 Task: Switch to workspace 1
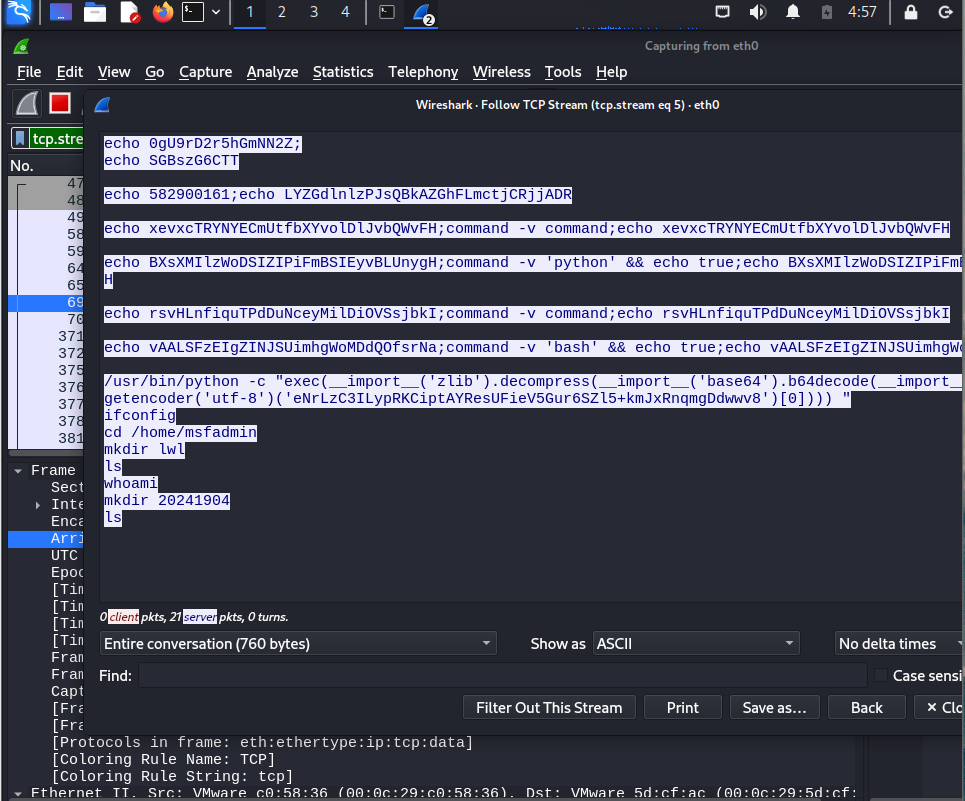tap(250, 12)
